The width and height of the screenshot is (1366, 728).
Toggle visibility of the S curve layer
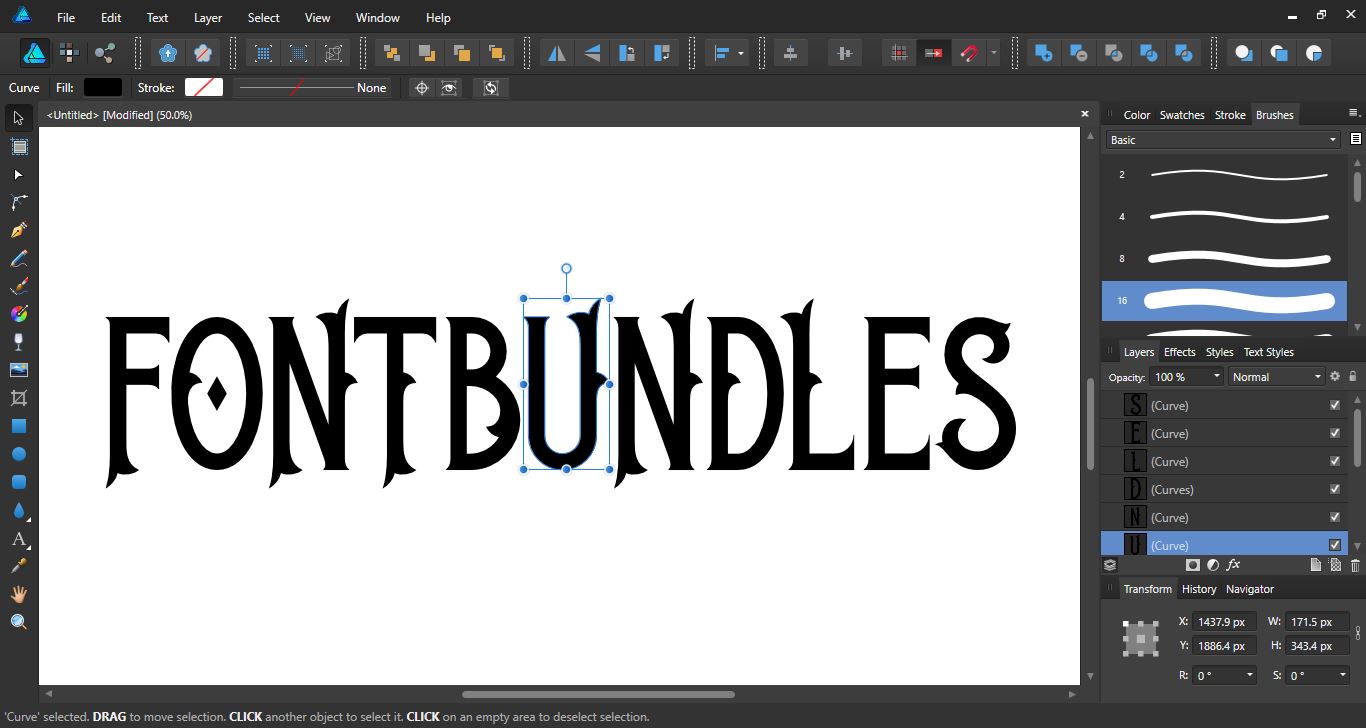tap(1334, 405)
